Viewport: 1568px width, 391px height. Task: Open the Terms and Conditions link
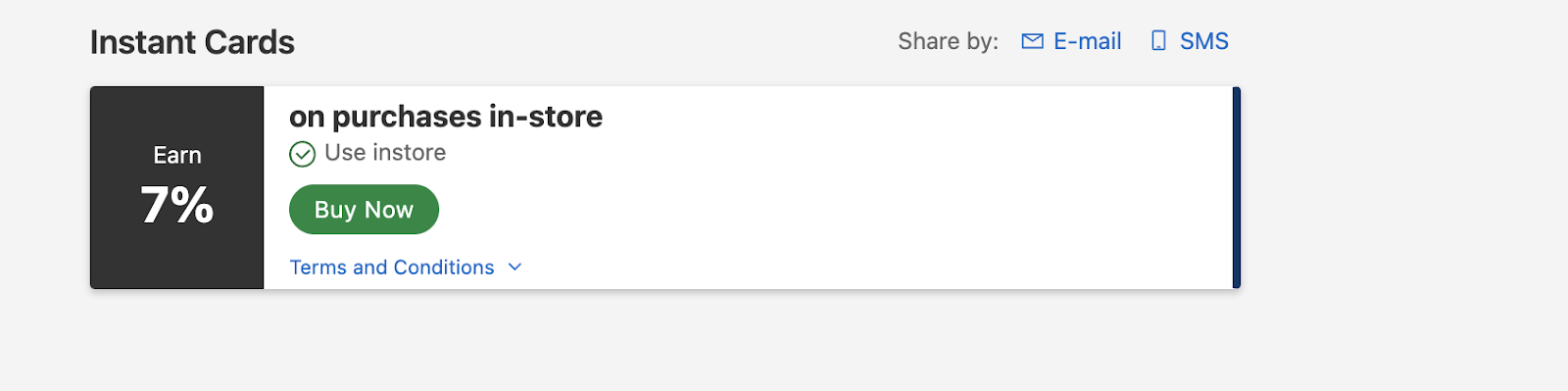coord(392,268)
